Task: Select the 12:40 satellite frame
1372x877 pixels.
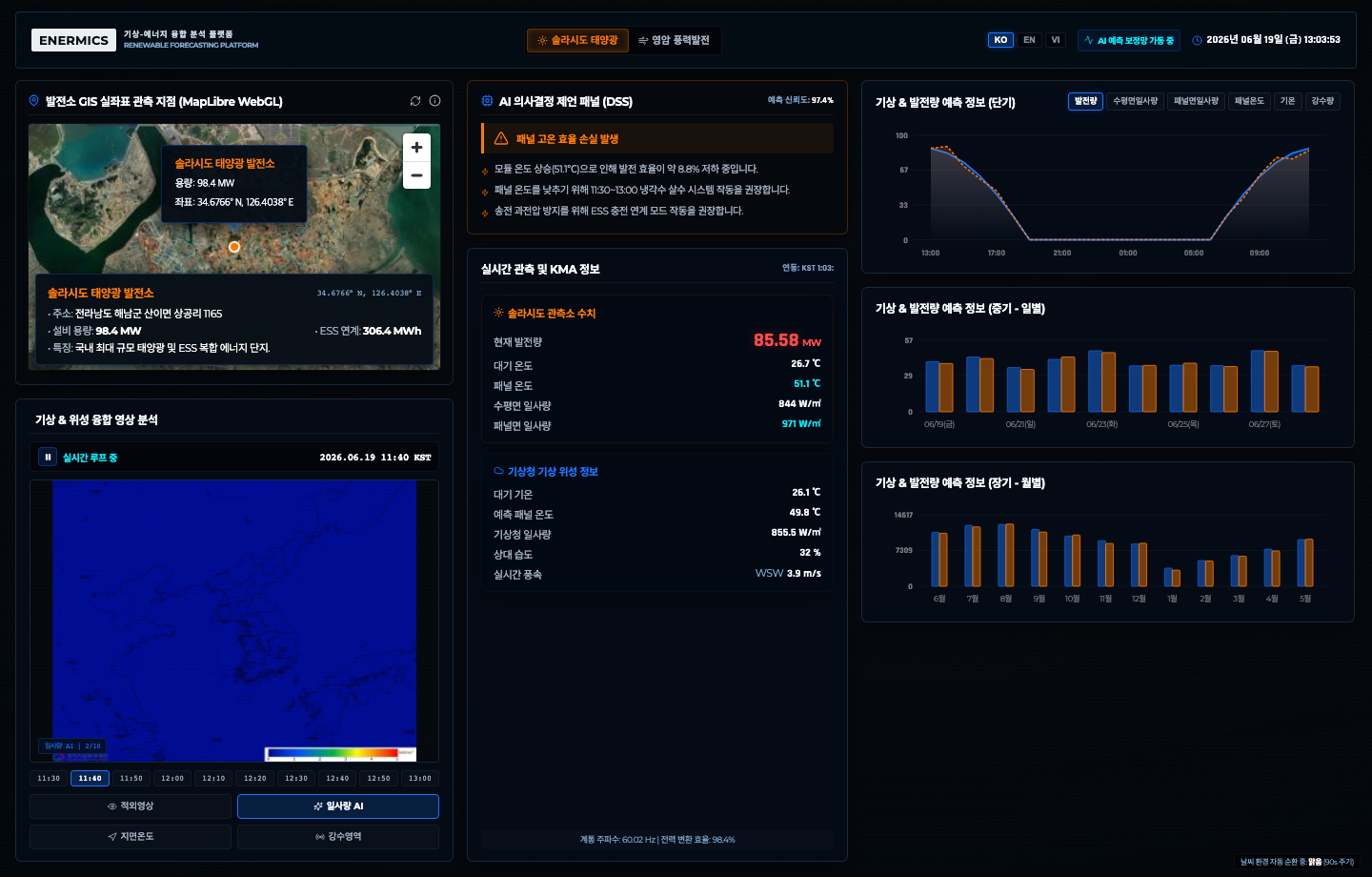Action: tap(337, 779)
